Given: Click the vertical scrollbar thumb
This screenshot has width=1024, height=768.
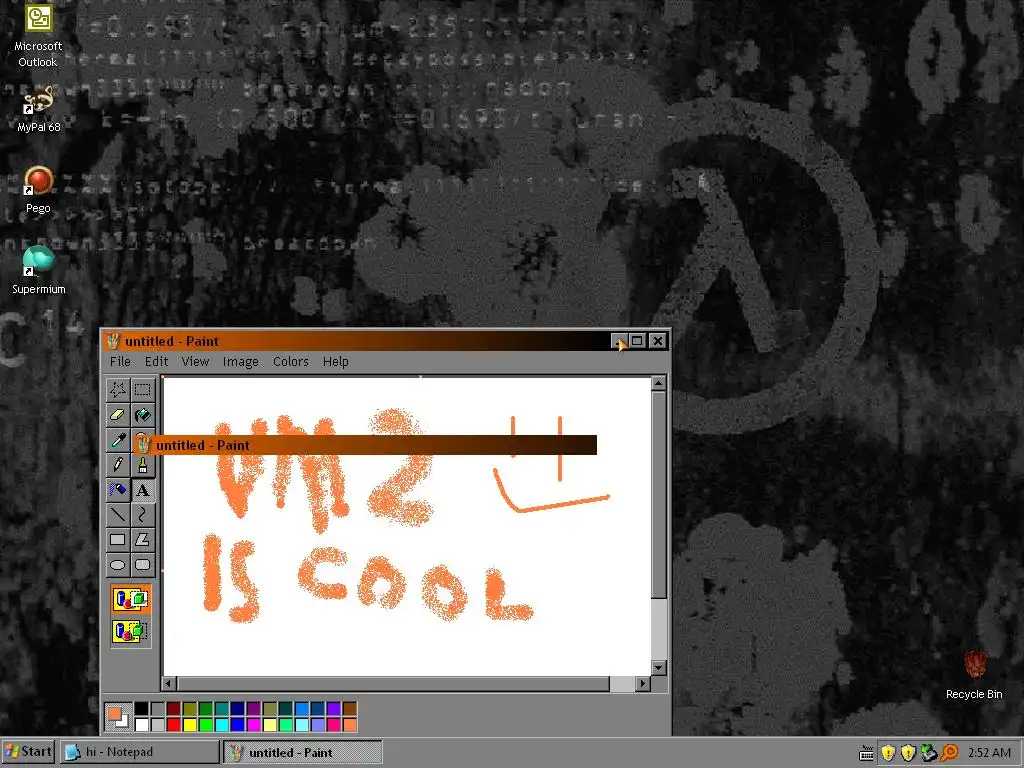Looking at the screenshot, I should pyautogui.click(x=659, y=494).
